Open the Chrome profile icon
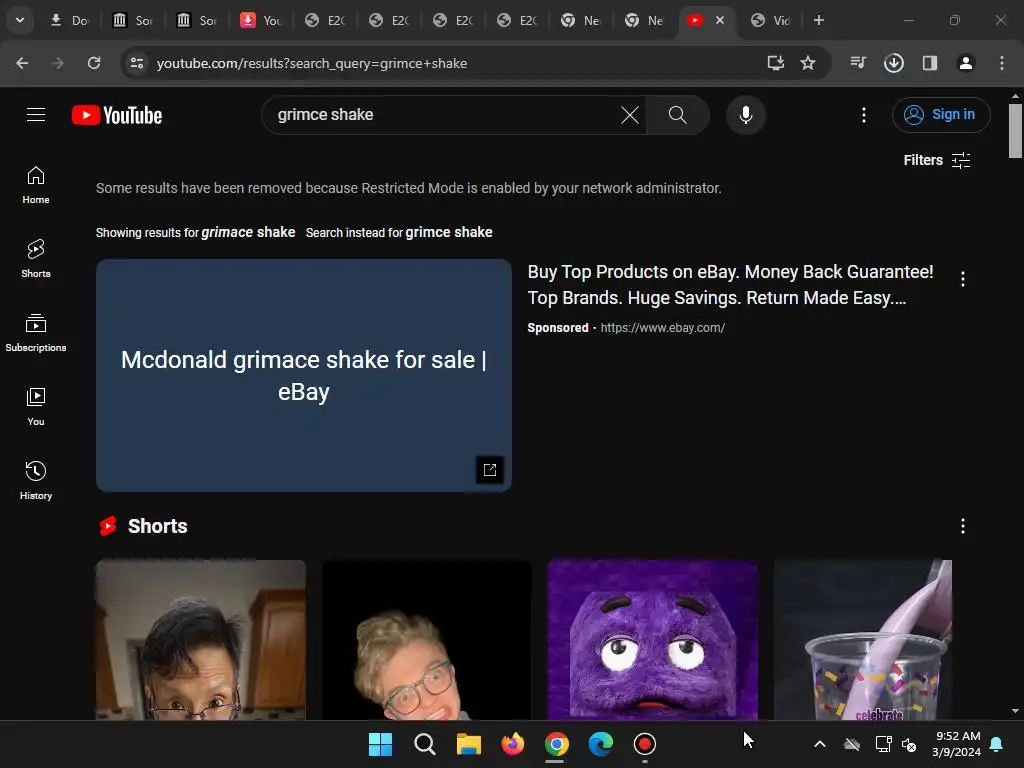The width and height of the screenshot is (1024, 768). (965, 63)
